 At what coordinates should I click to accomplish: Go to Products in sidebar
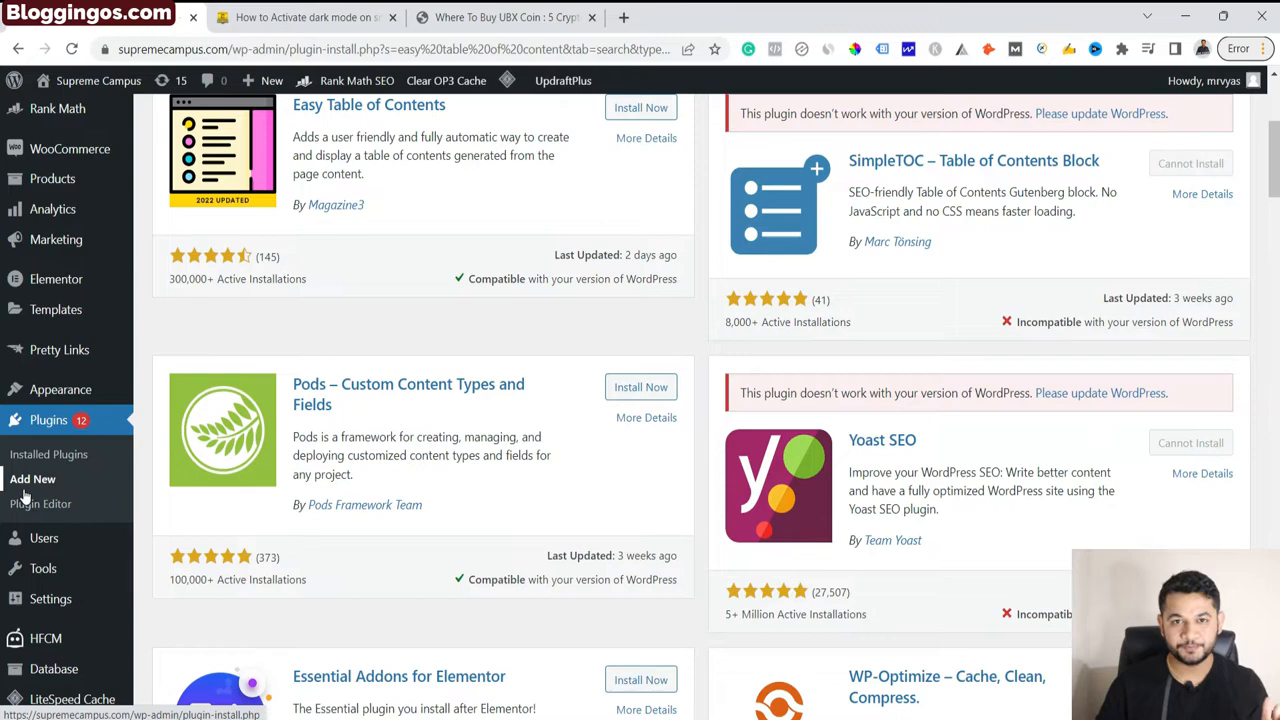pyautogui.click(x=52, y=179)
